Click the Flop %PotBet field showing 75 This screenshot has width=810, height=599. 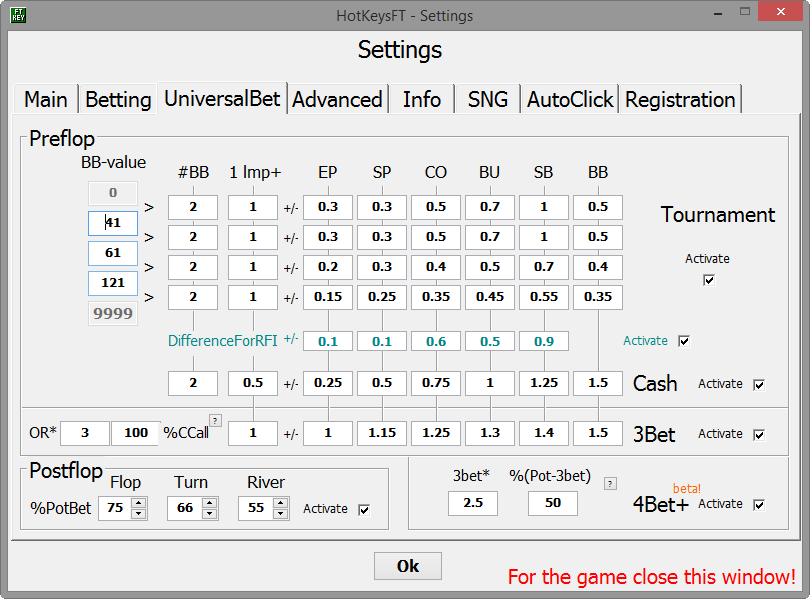(x=115, y=508)
